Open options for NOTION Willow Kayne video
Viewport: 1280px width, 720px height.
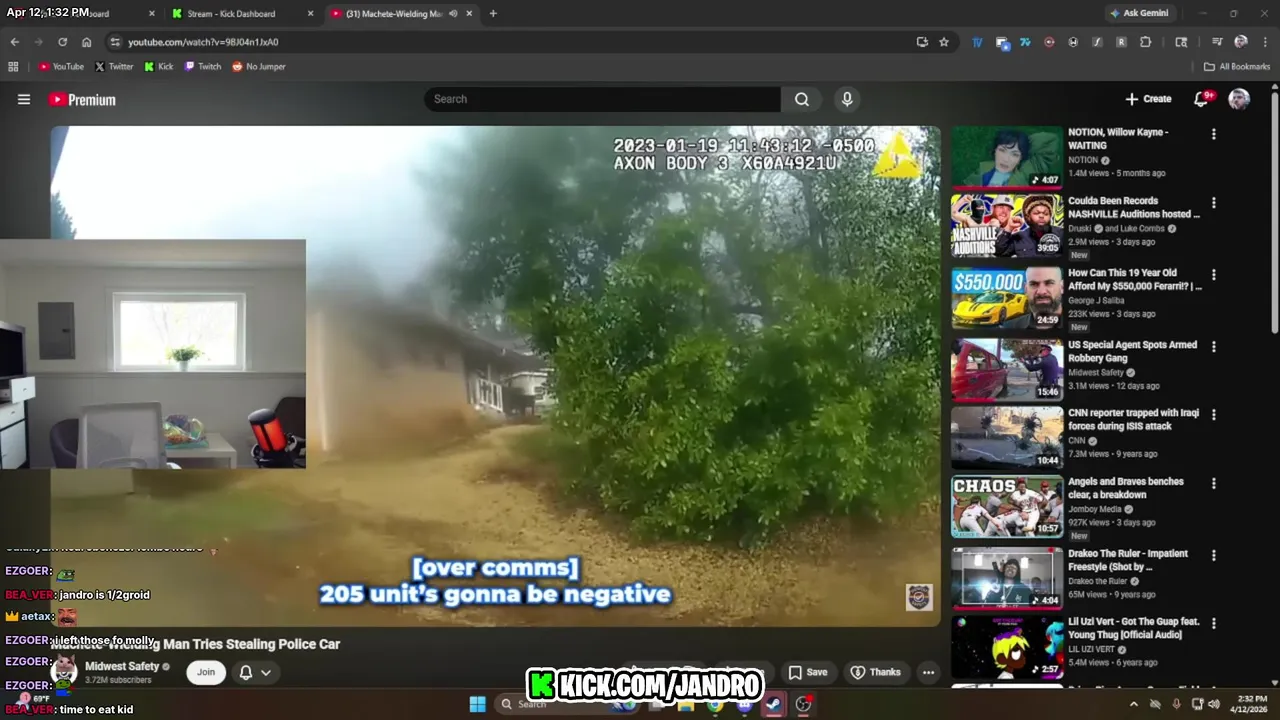click(x=1214, y=134)
